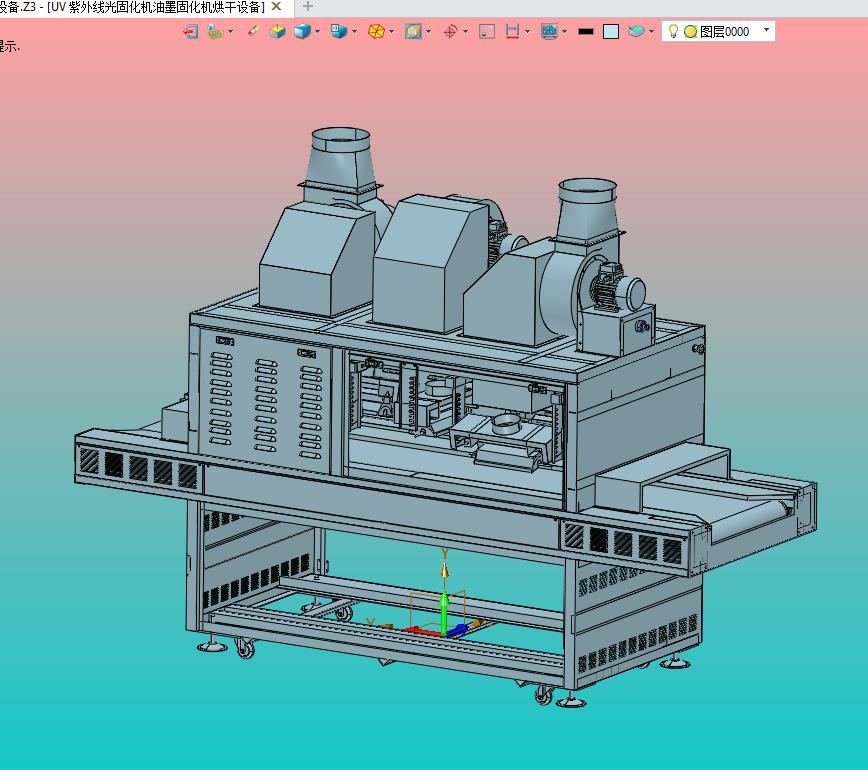Toggle the light bulb layer visibility
The image size is (868, 770).
pyautogui.click(x=673, y=31)
